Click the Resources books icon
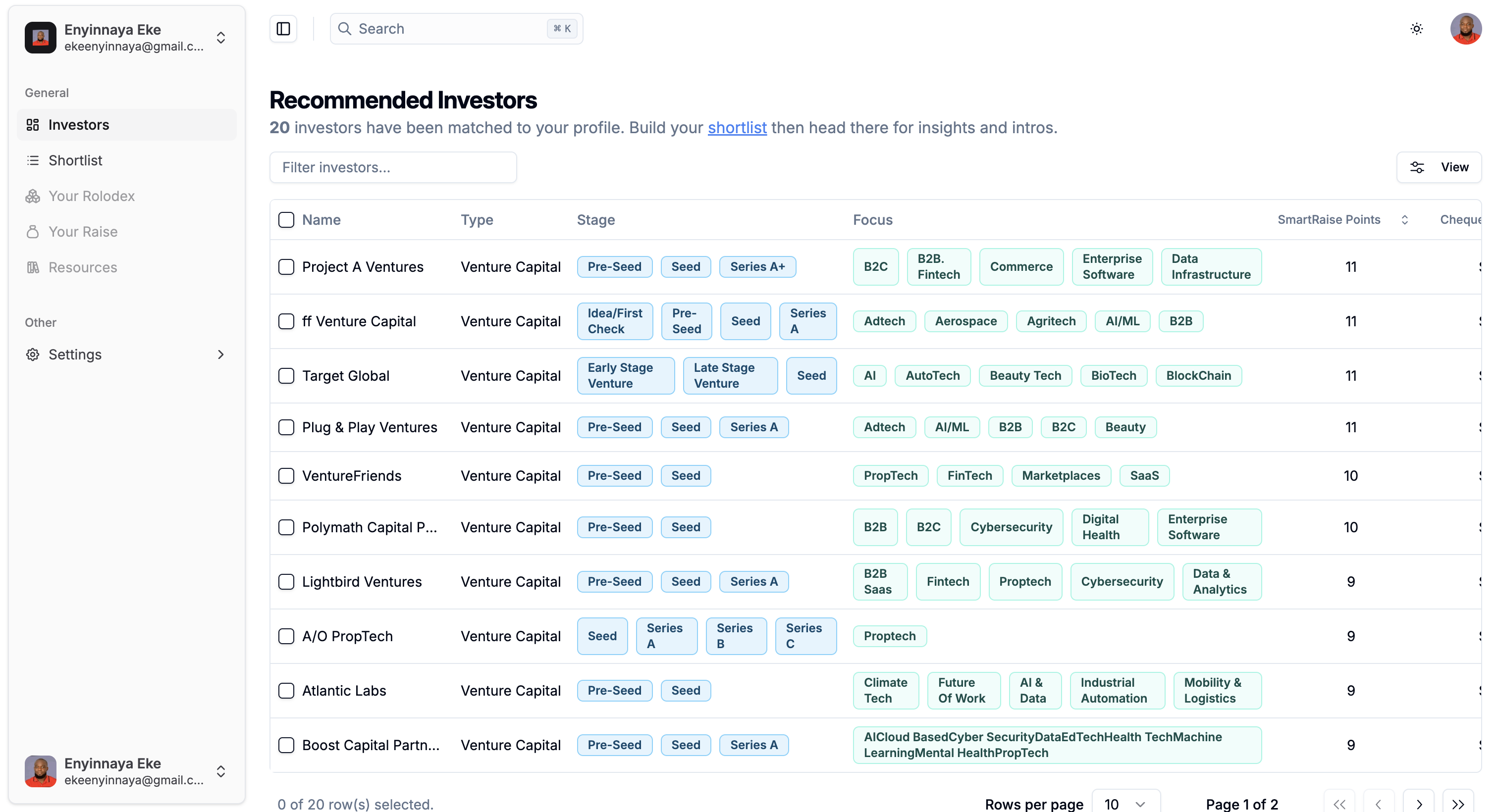 point(33,267)
